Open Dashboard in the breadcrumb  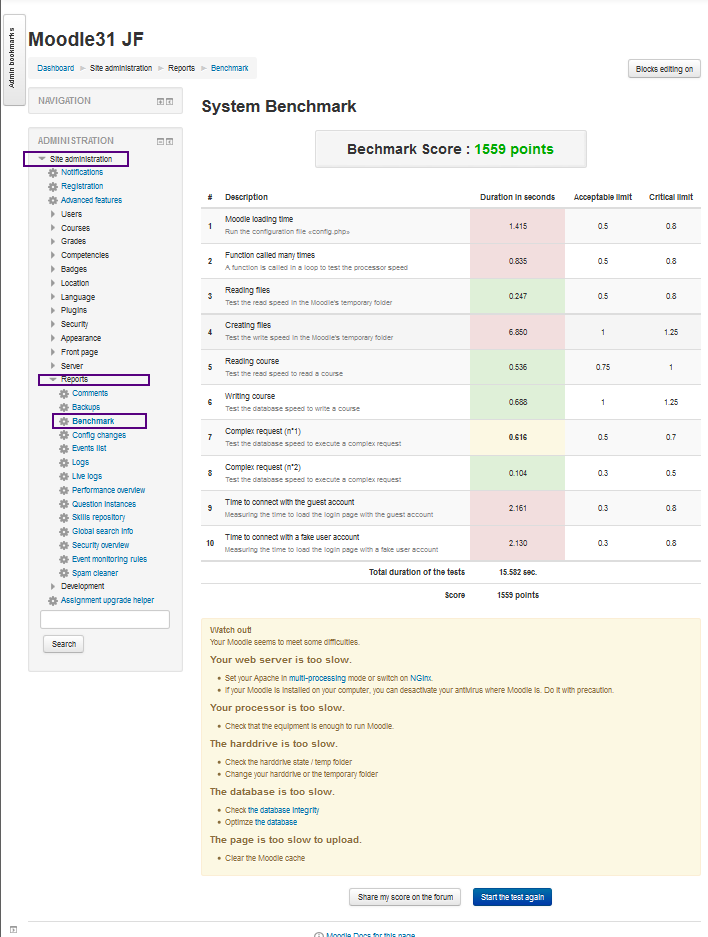click(x=56, y=68)
